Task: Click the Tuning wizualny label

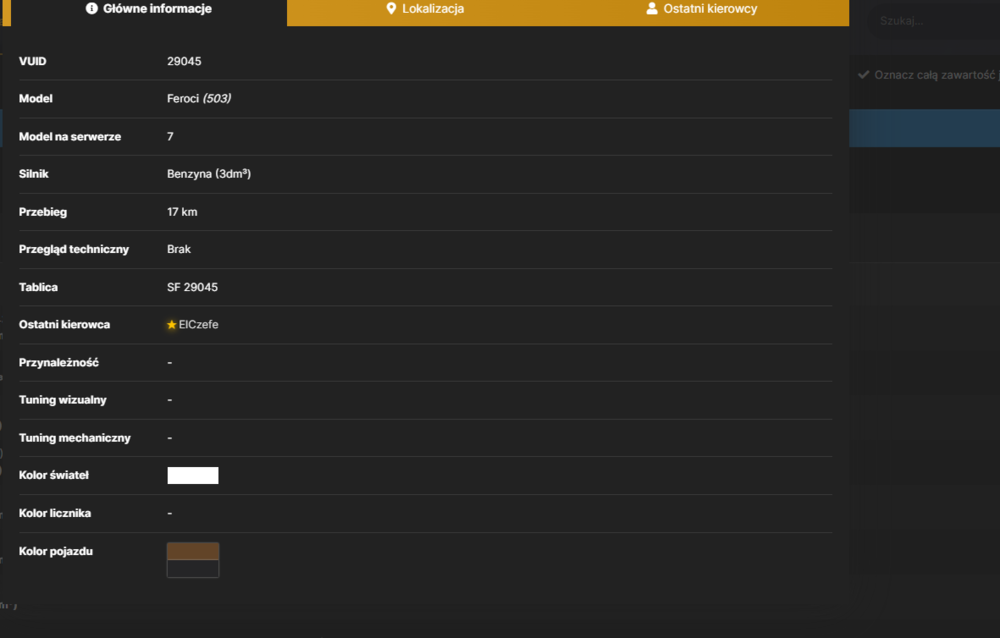Action: click(62, 400)
